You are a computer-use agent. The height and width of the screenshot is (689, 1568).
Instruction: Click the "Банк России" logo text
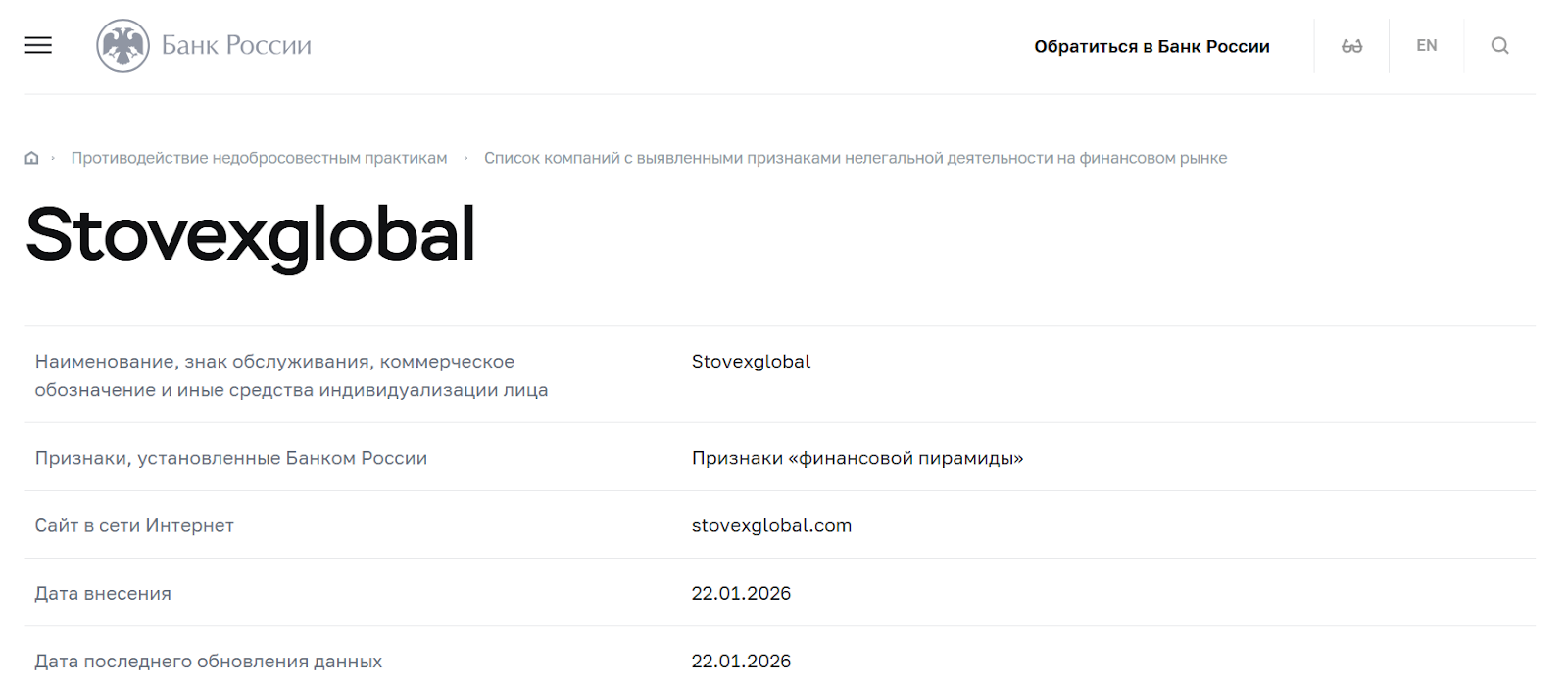pos(236,45)
